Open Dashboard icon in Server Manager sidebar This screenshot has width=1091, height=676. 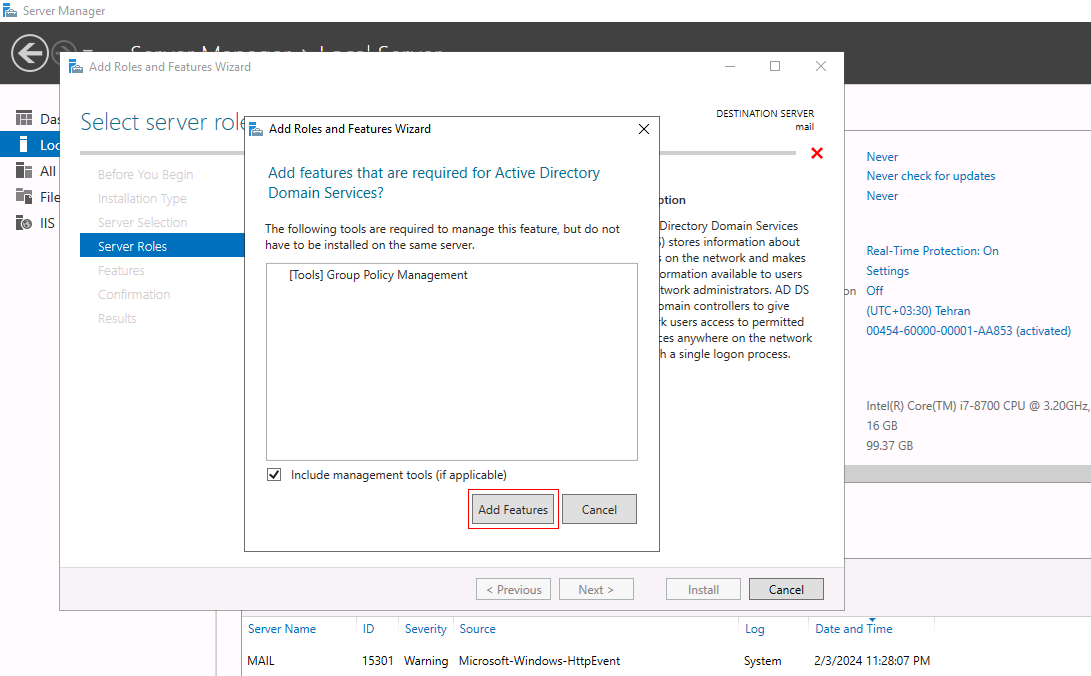(24, 119)
